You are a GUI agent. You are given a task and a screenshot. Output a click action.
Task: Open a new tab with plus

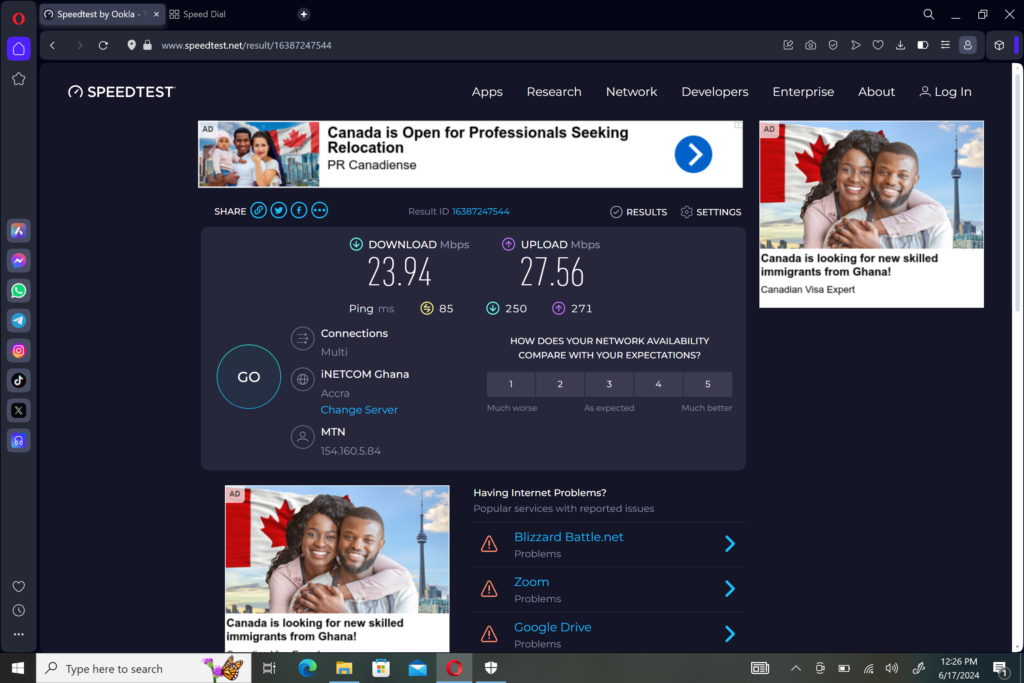[x=304, y=14]
